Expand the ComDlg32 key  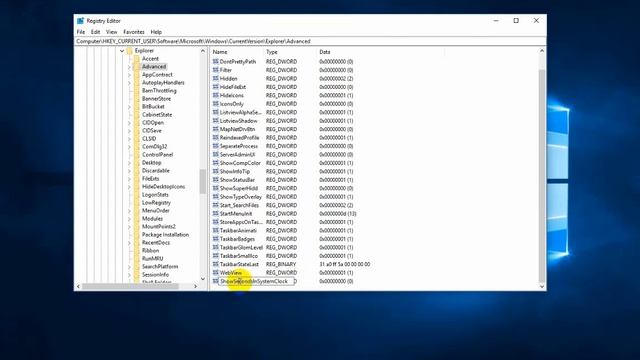129,147
